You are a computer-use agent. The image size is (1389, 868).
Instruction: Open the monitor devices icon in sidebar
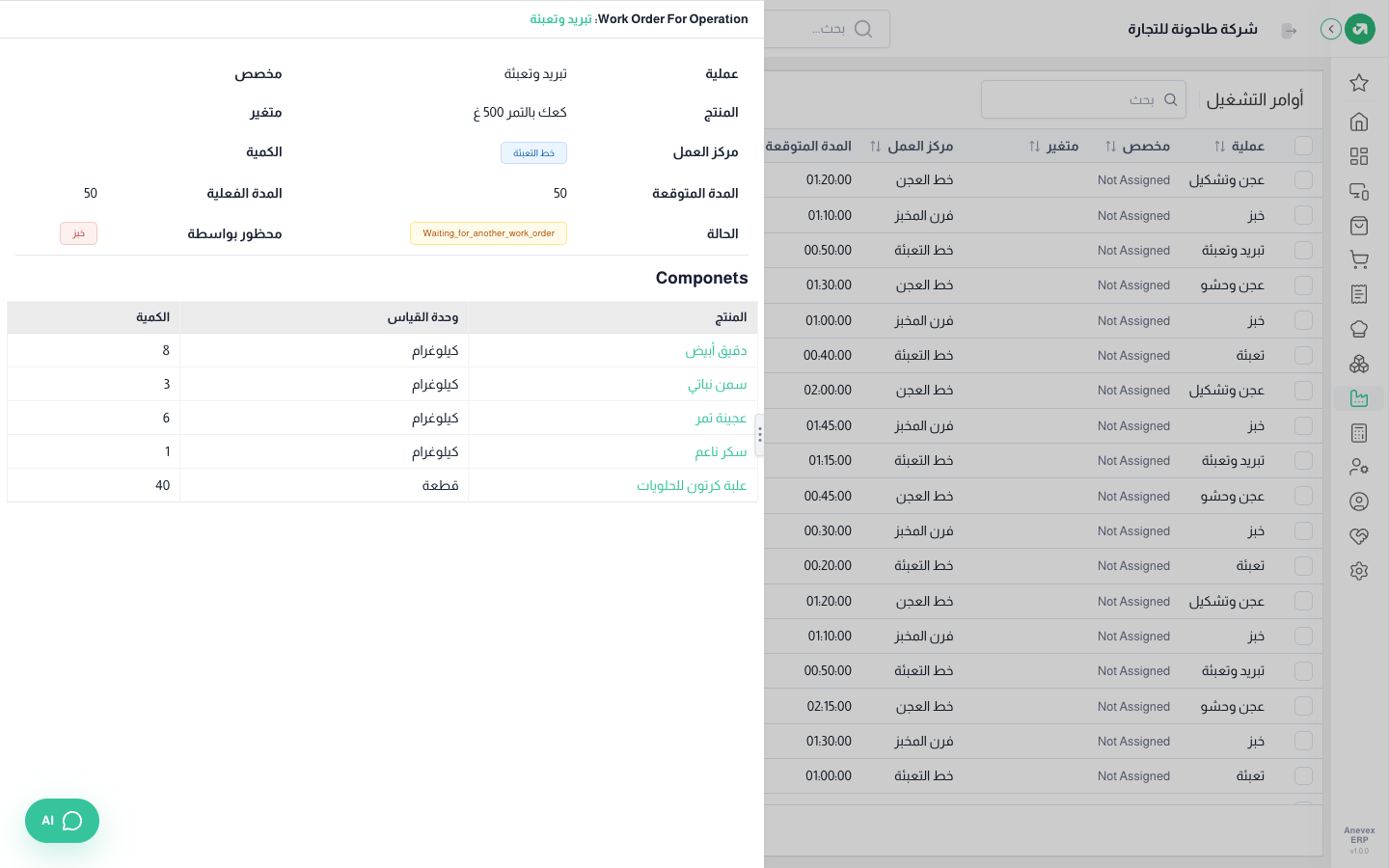[1359, 191]
